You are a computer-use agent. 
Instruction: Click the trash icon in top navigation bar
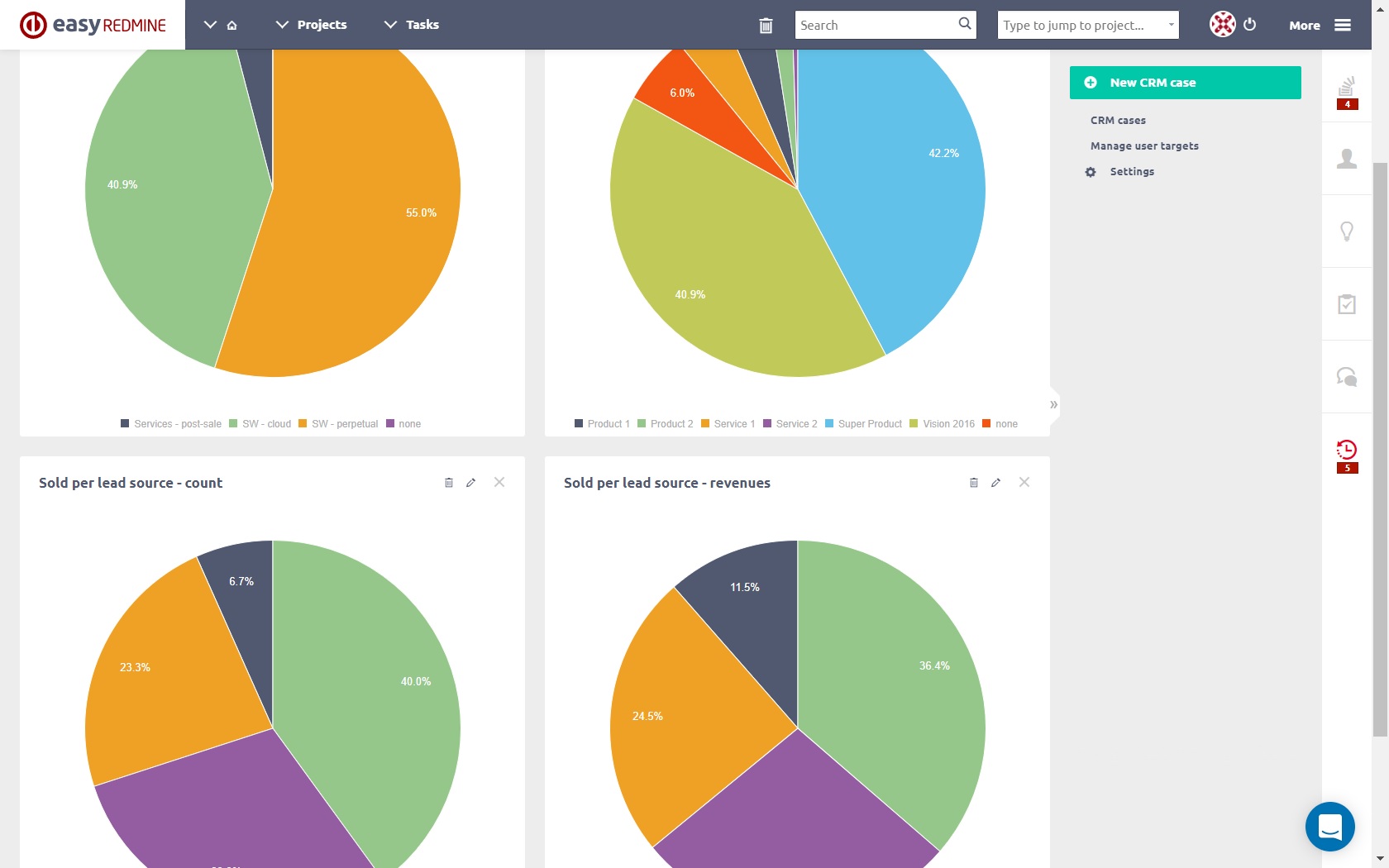click(x=766, y=26)
